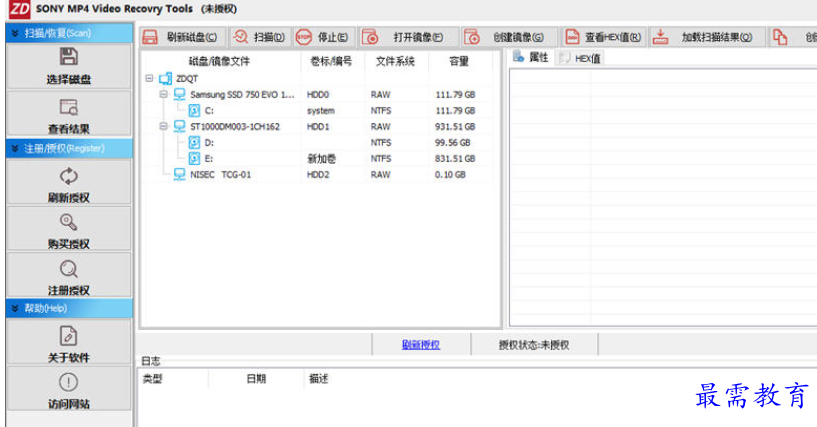Select the HDD0 label cell
This screenshot has height=427, width=817.
pos(318,95)
